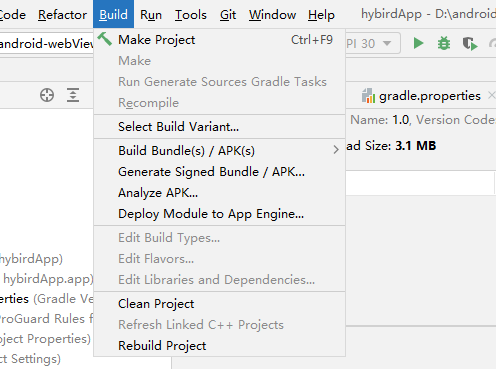Viewport: 496px width, 369px height.
Task: Open the API 30 device dropdown
Action: [372, 43]
